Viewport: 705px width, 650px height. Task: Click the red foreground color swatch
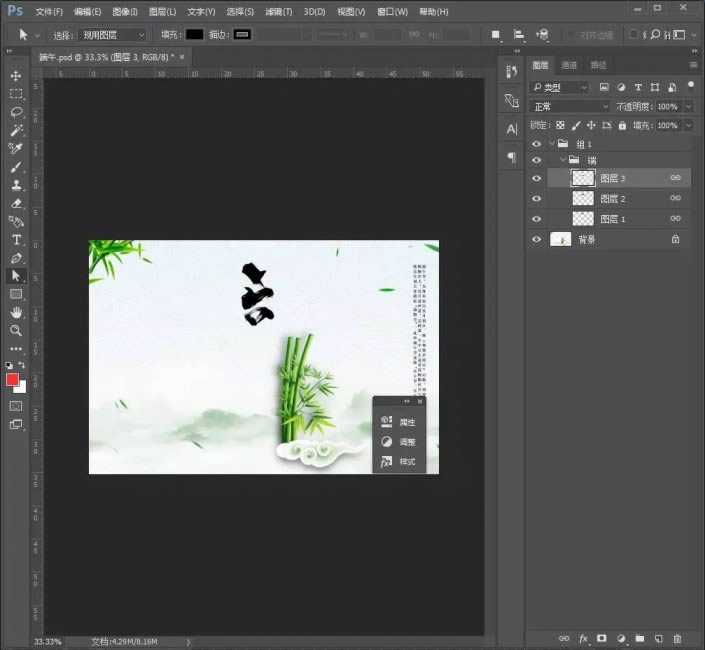(x=13, y=379)
